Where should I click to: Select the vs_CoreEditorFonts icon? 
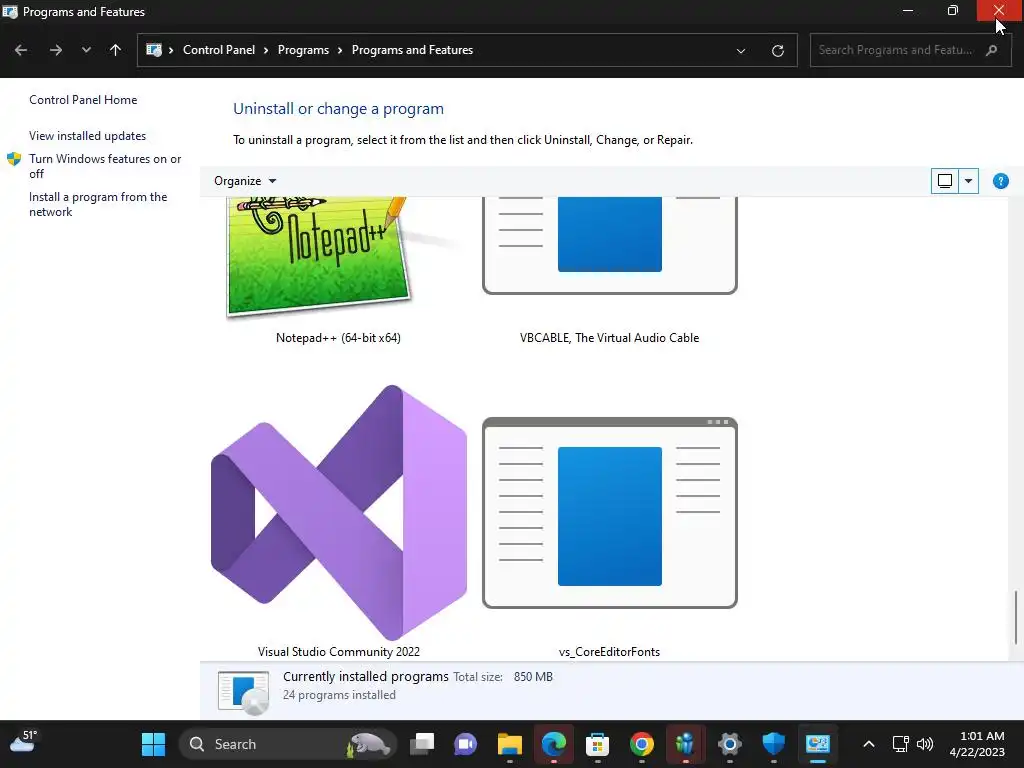pyautogui.click(x=609, y=513)
